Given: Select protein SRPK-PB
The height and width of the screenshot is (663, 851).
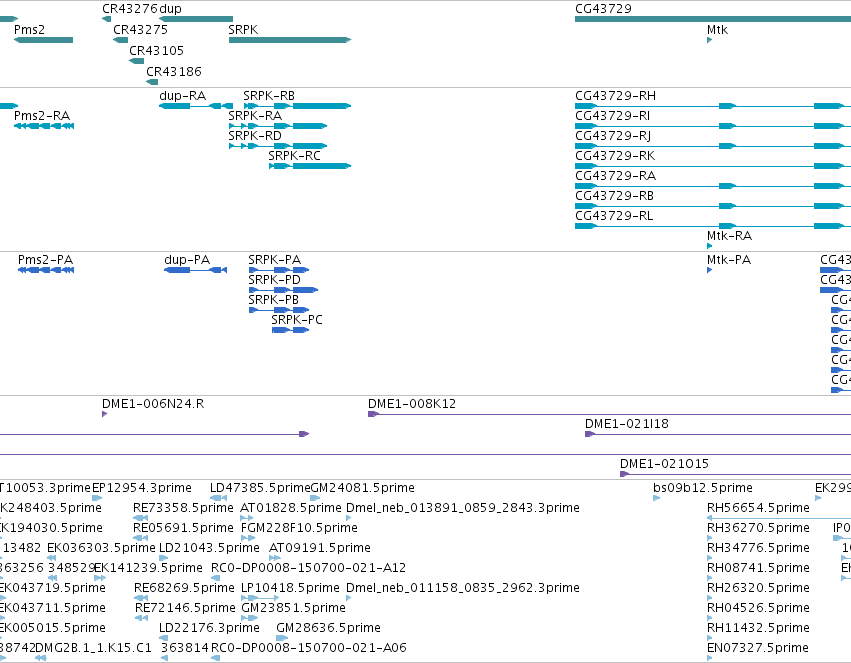Looking at the screenshot, I should [279, 310].
